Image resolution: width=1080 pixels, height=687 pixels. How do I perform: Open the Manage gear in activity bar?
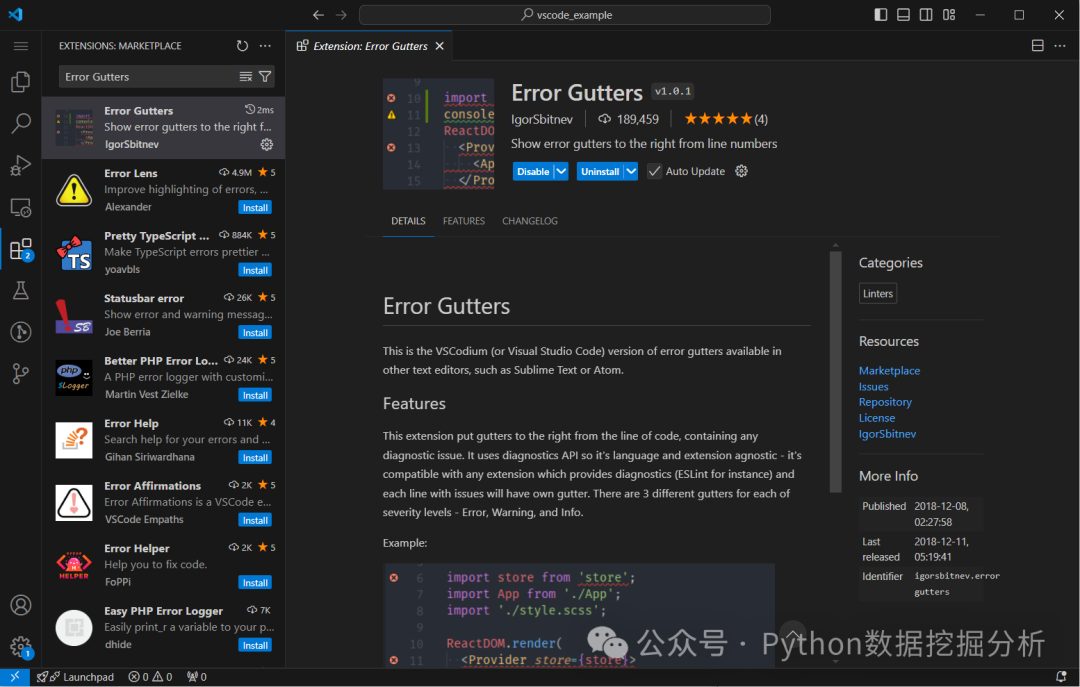(x=21, y=647)
